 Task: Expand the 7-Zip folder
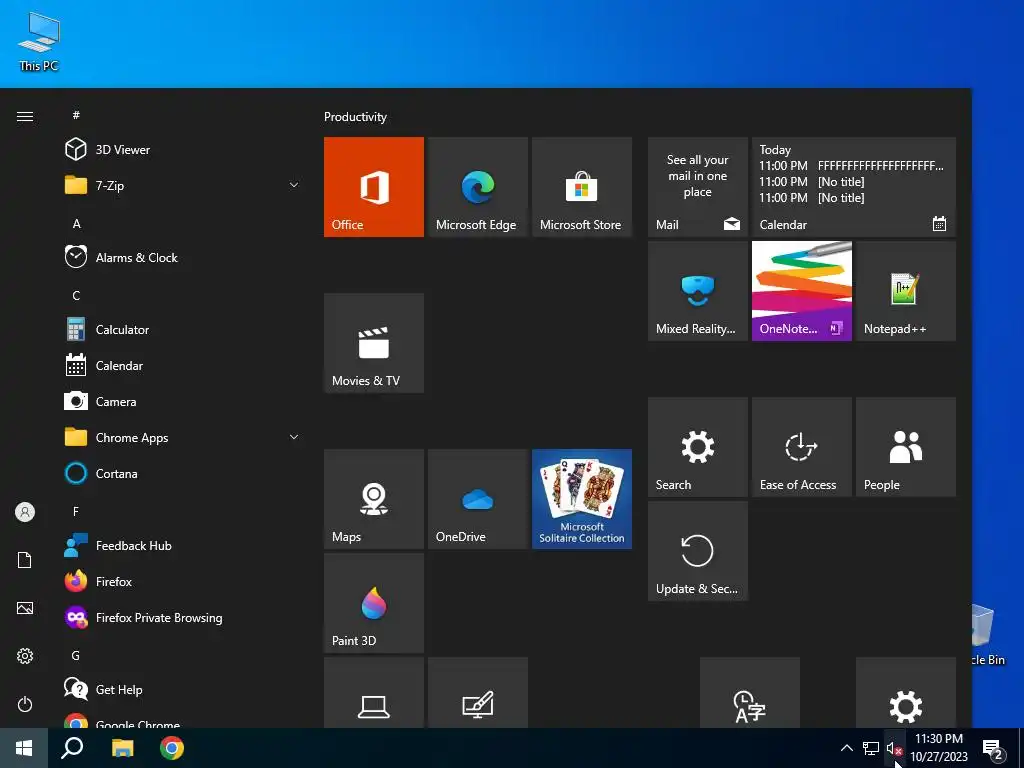coord(182,185)
